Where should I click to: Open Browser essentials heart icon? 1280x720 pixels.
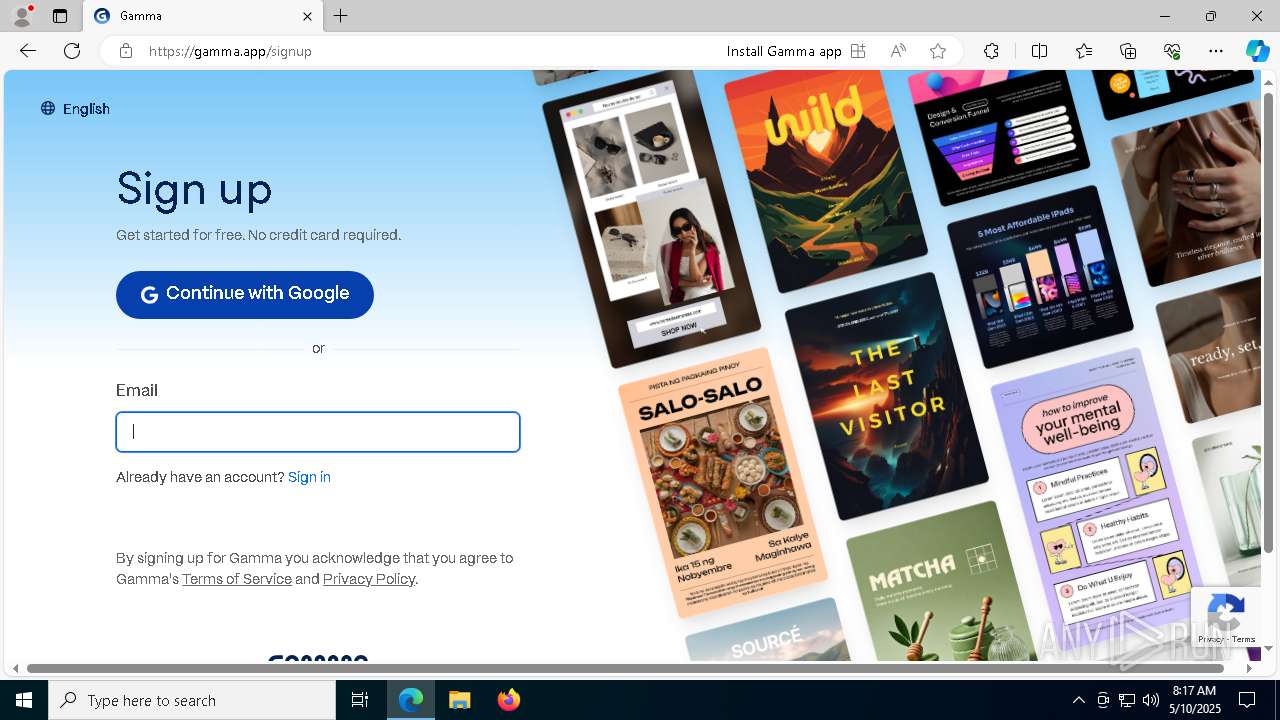[x=1172, y=51]
